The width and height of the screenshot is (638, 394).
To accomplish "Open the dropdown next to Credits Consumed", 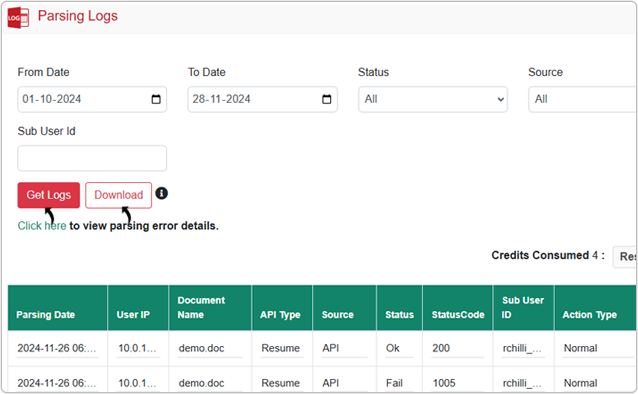I will coord(625,257).
